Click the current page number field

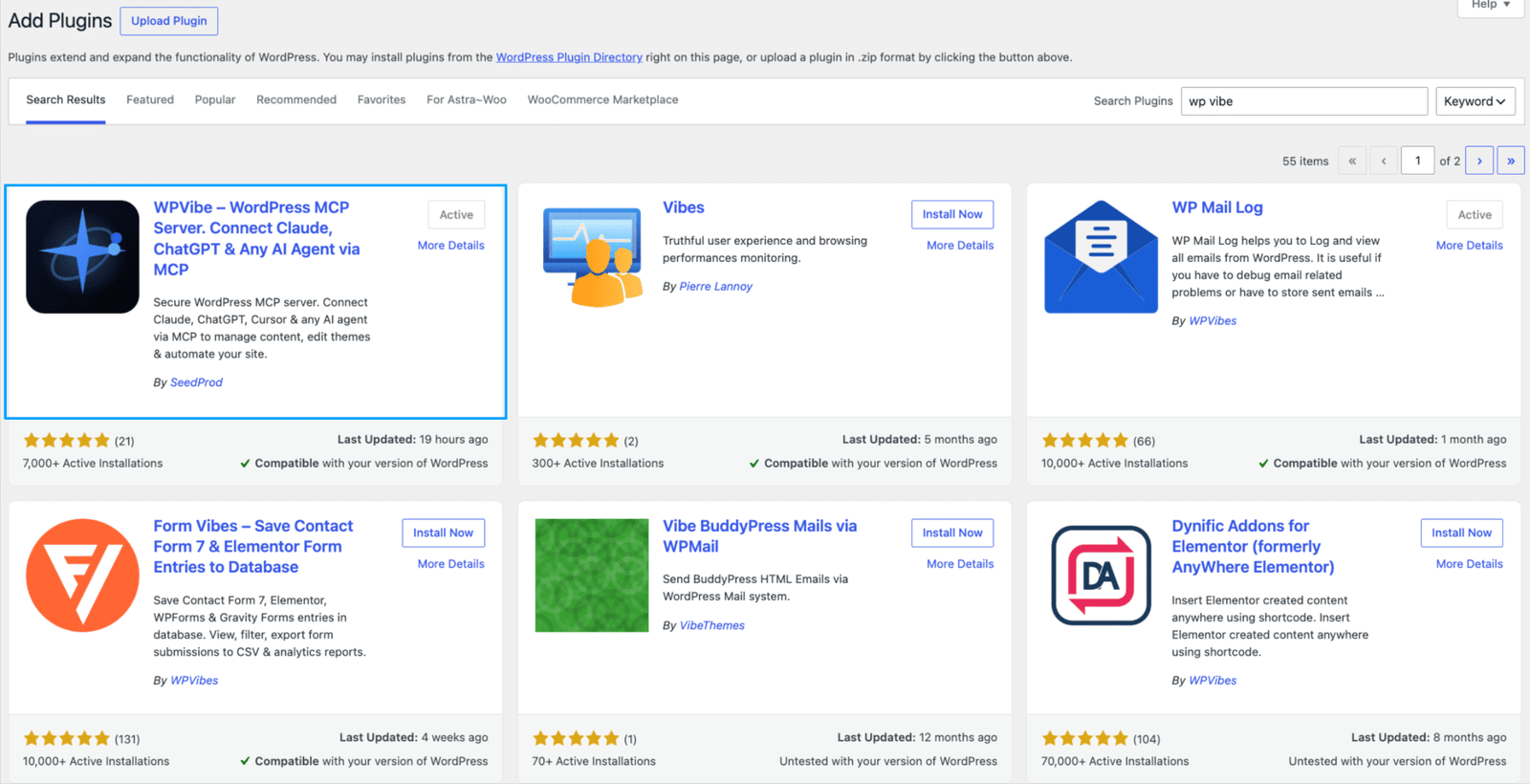coord(1418,161)
